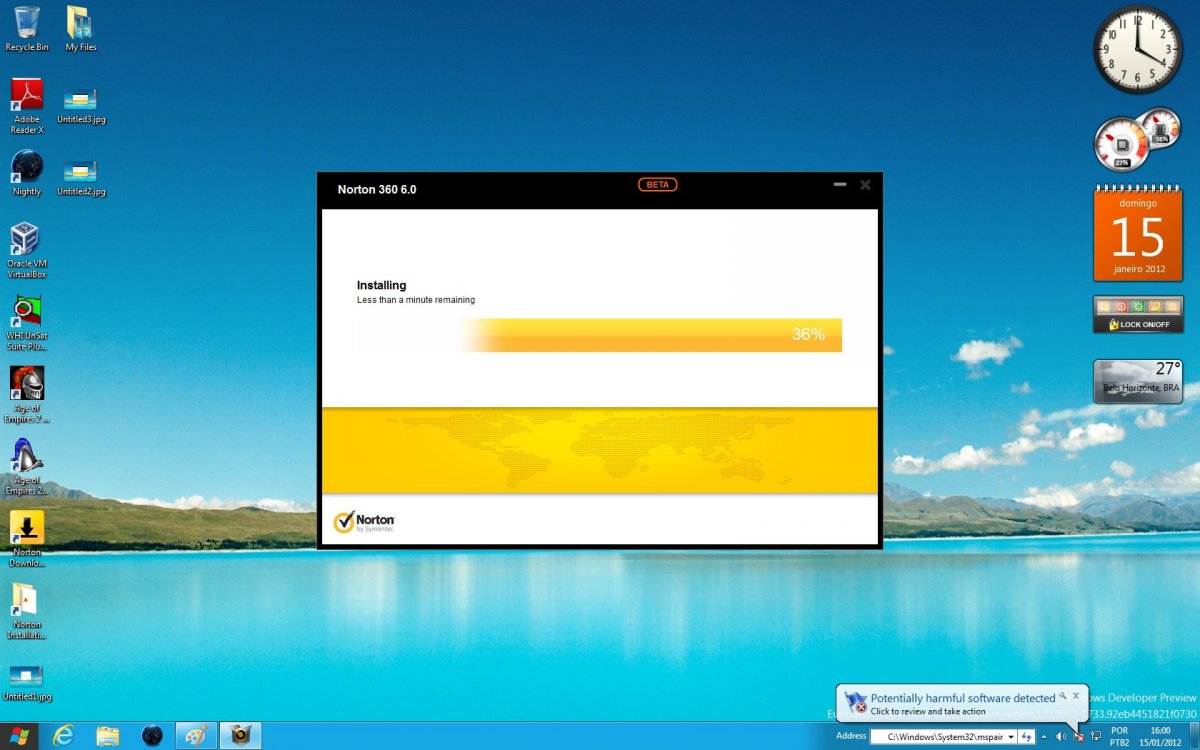Click the Norton by Symantec logo

coord(364,522)
